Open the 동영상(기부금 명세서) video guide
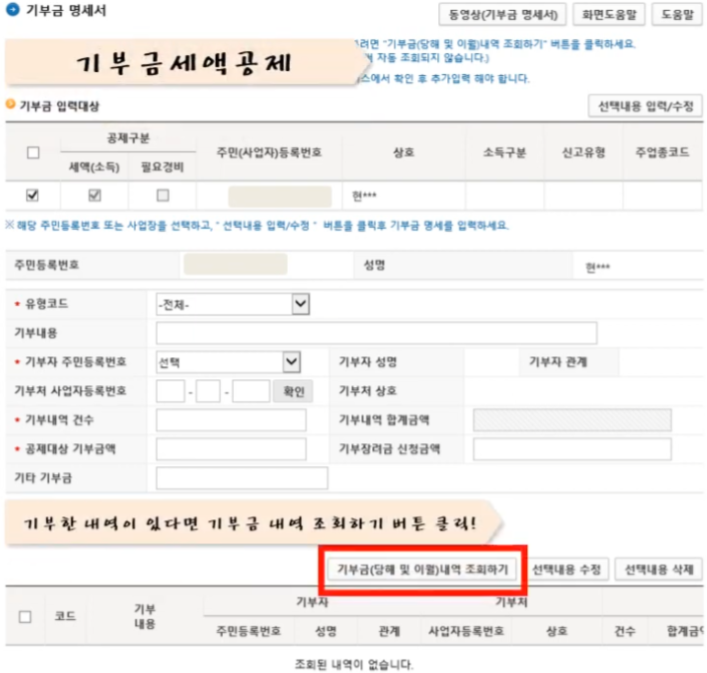 [x=503, y=15]
